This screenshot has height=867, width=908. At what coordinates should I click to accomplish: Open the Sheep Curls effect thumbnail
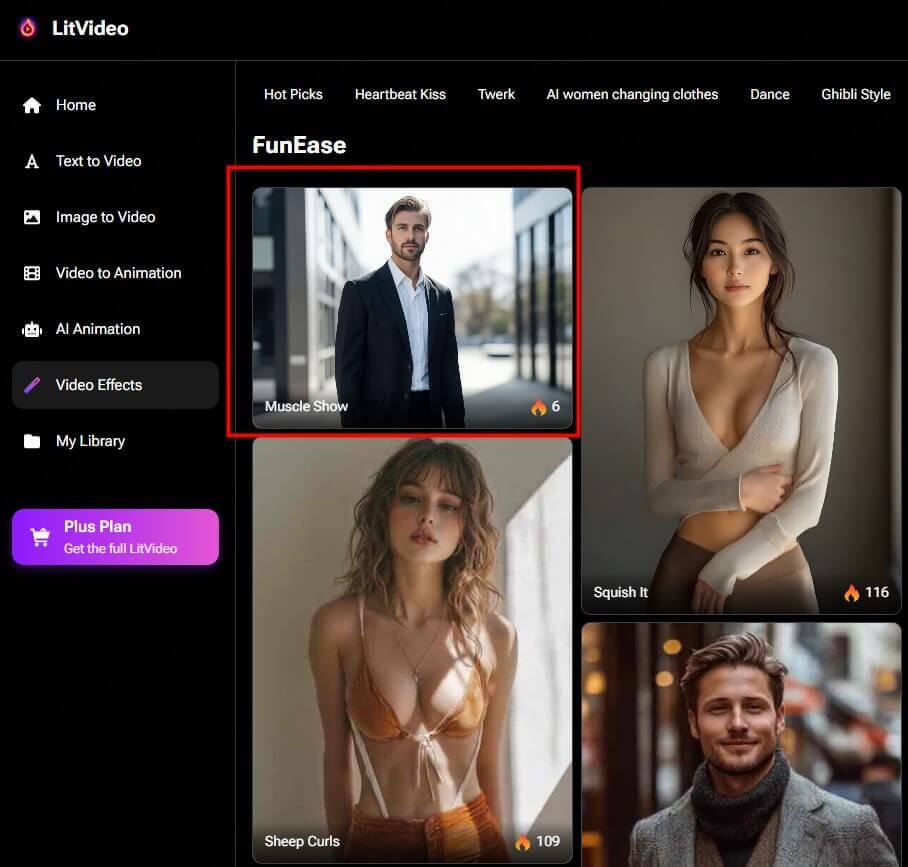coord(412,650)
